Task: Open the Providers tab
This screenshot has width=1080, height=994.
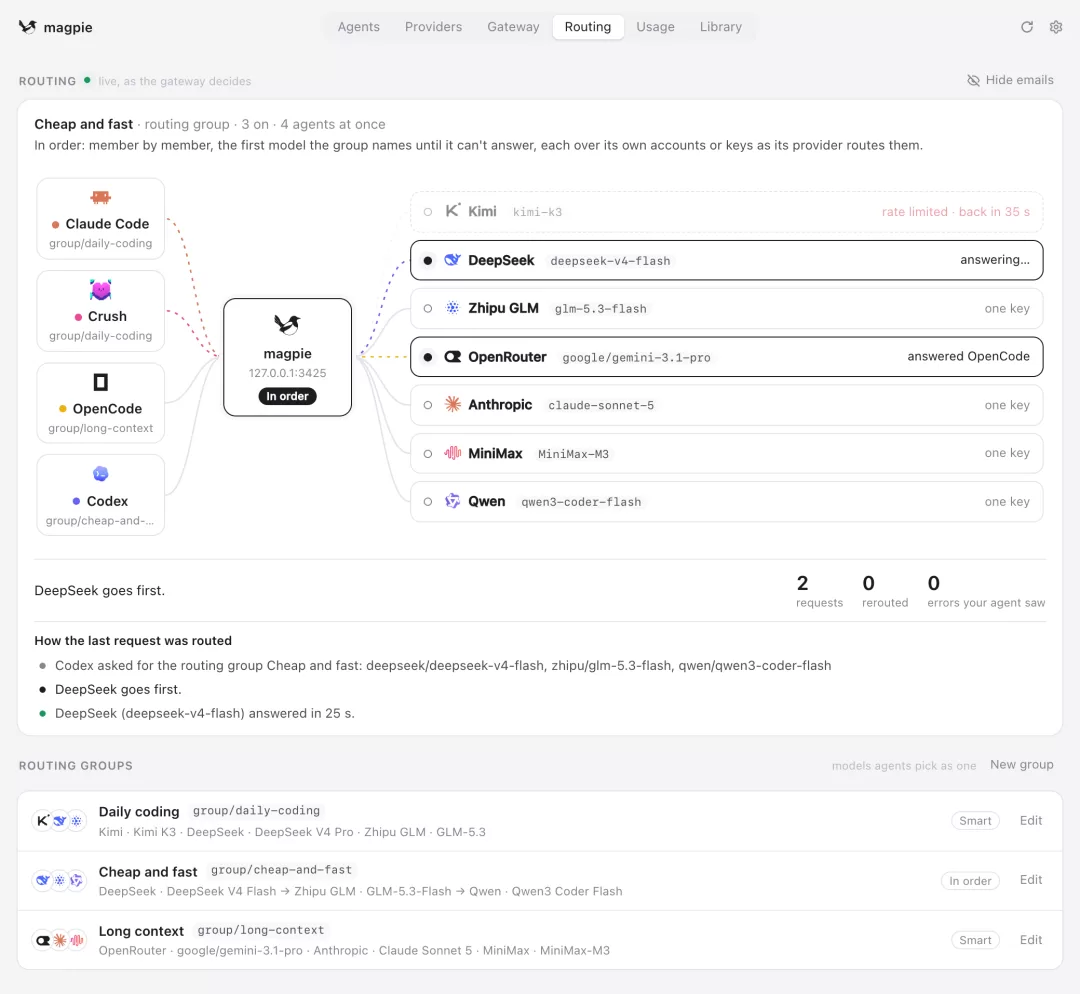Action: pos(433,27)
